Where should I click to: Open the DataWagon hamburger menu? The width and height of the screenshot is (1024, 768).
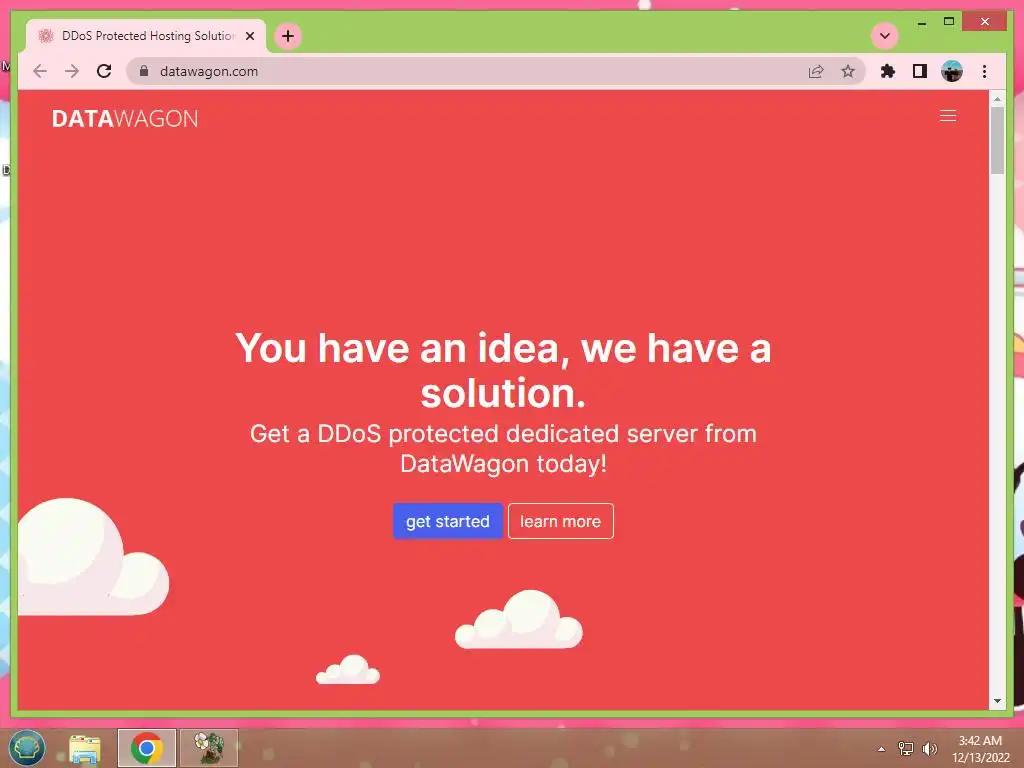point(948,116)
